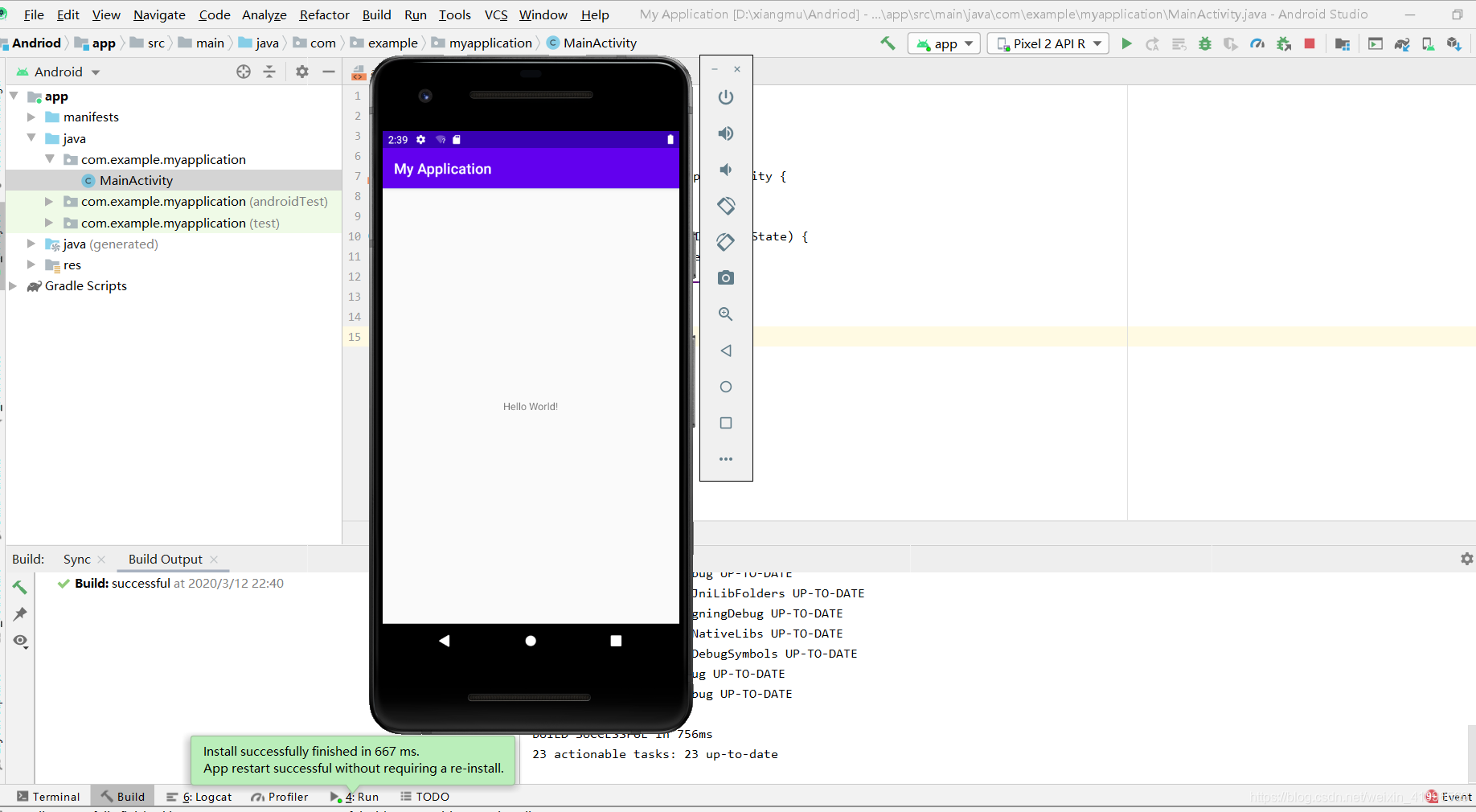Open the File menu

pos(34,14)
